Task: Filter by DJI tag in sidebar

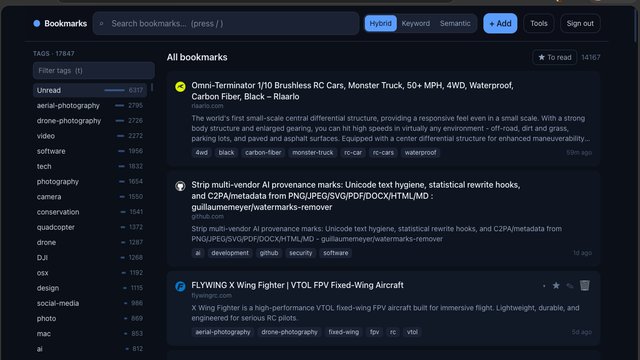Action: 90,258
